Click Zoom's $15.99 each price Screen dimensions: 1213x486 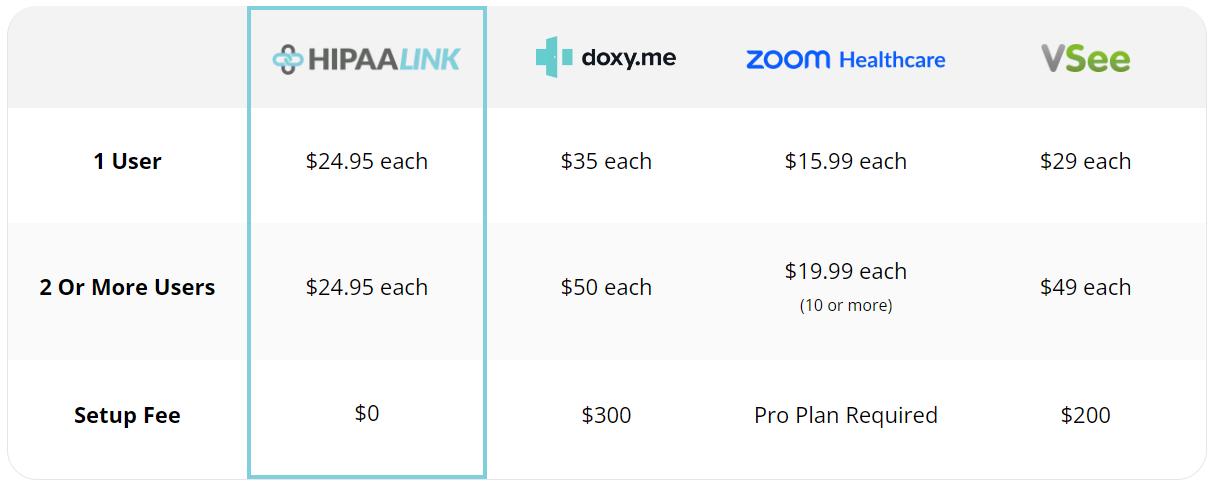tap(846, 161)
